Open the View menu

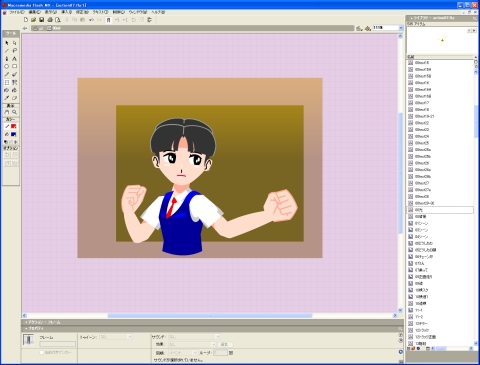pyautogui.click(x=51, y=12)
